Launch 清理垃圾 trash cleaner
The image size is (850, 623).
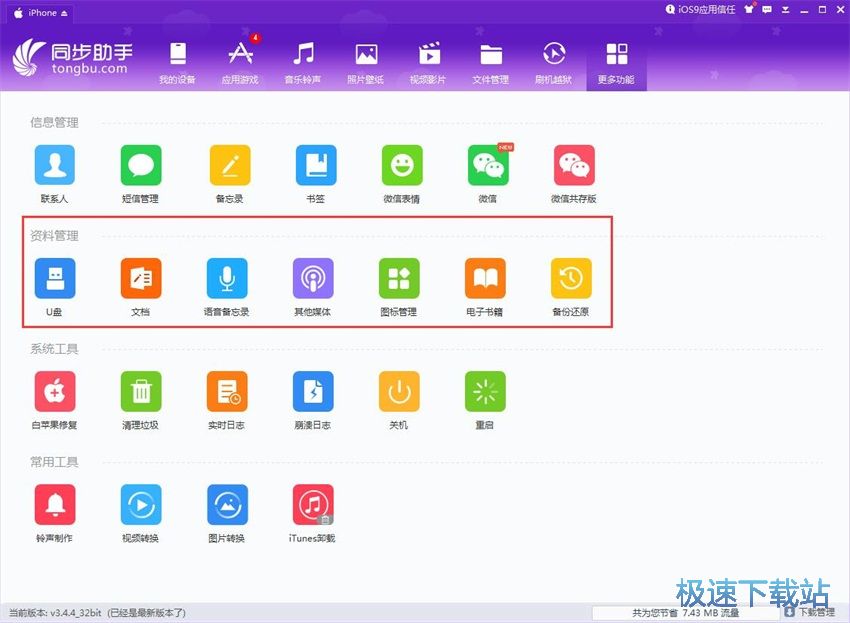(141, 391)
